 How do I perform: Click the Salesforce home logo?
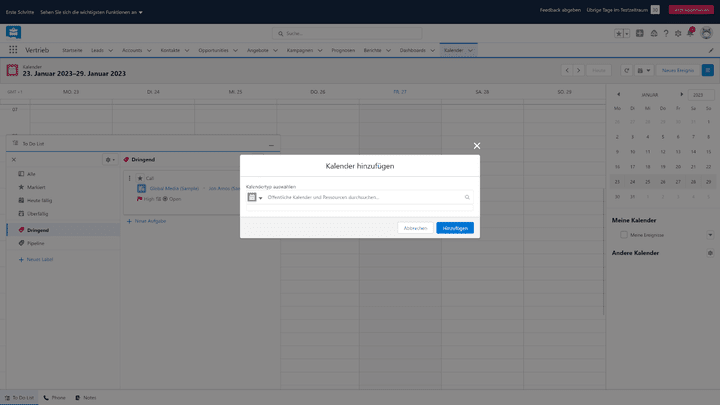click(x=13, y=32)
